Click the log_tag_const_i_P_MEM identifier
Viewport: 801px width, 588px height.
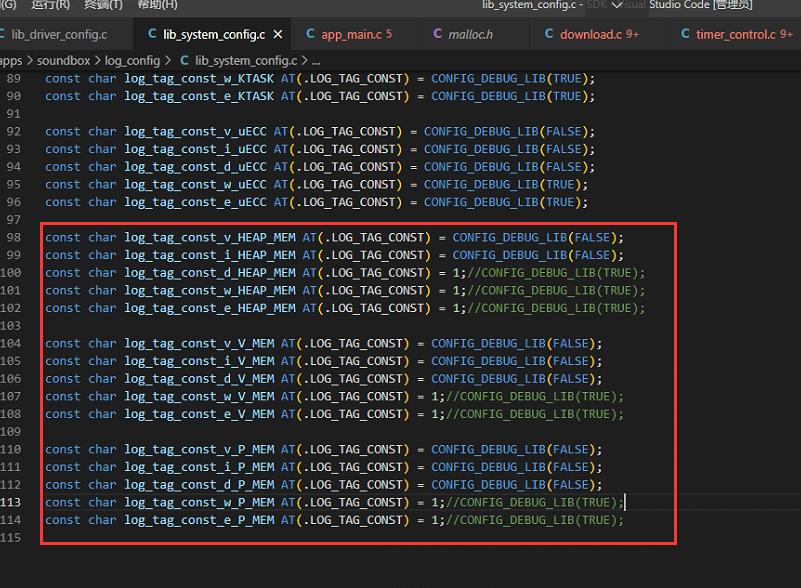(199, 467)
